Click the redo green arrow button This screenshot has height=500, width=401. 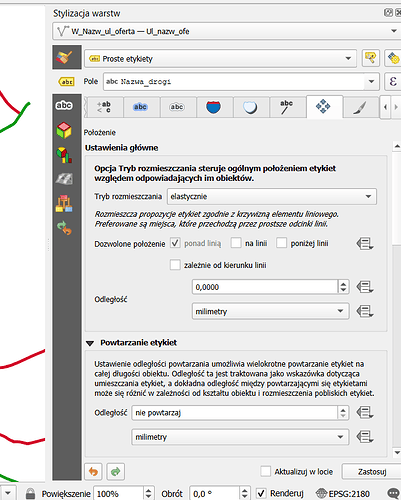tap(115, 472)
